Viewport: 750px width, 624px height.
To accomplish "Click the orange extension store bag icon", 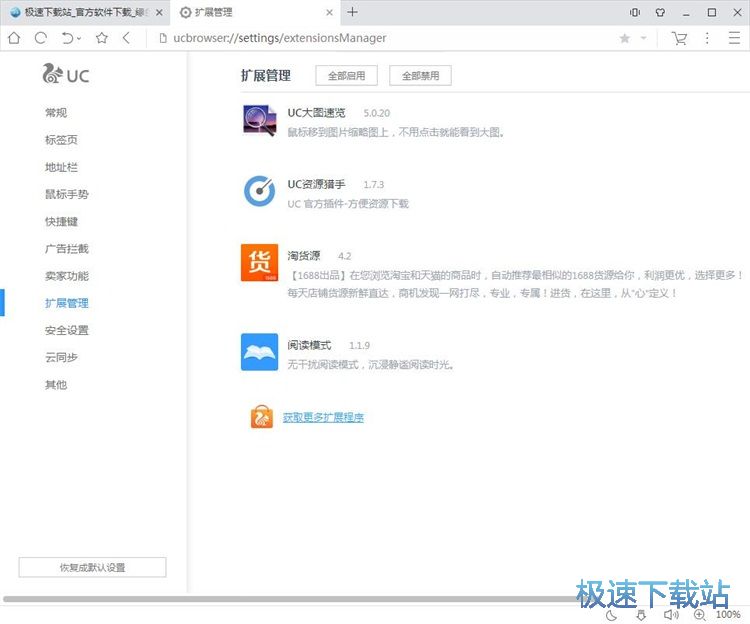I will tap(262, 417).
